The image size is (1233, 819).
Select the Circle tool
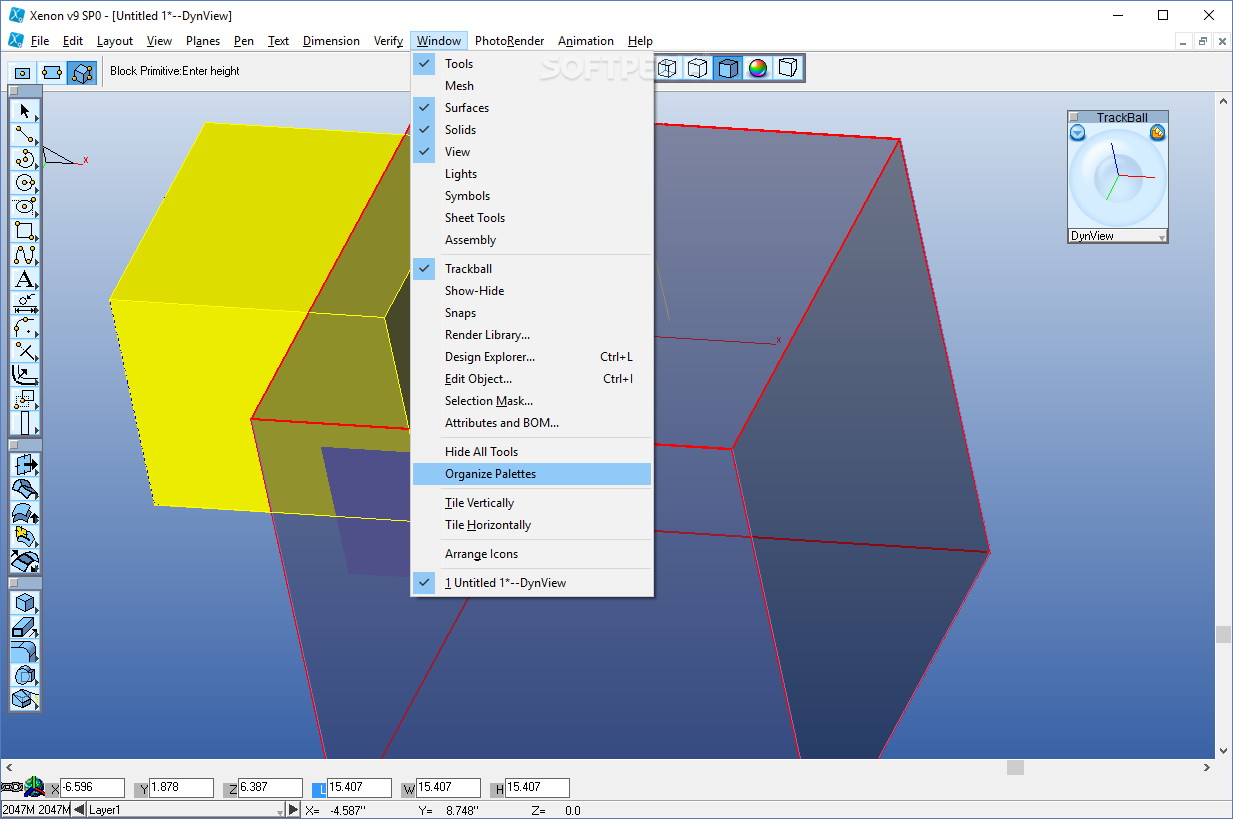[25, 183]
